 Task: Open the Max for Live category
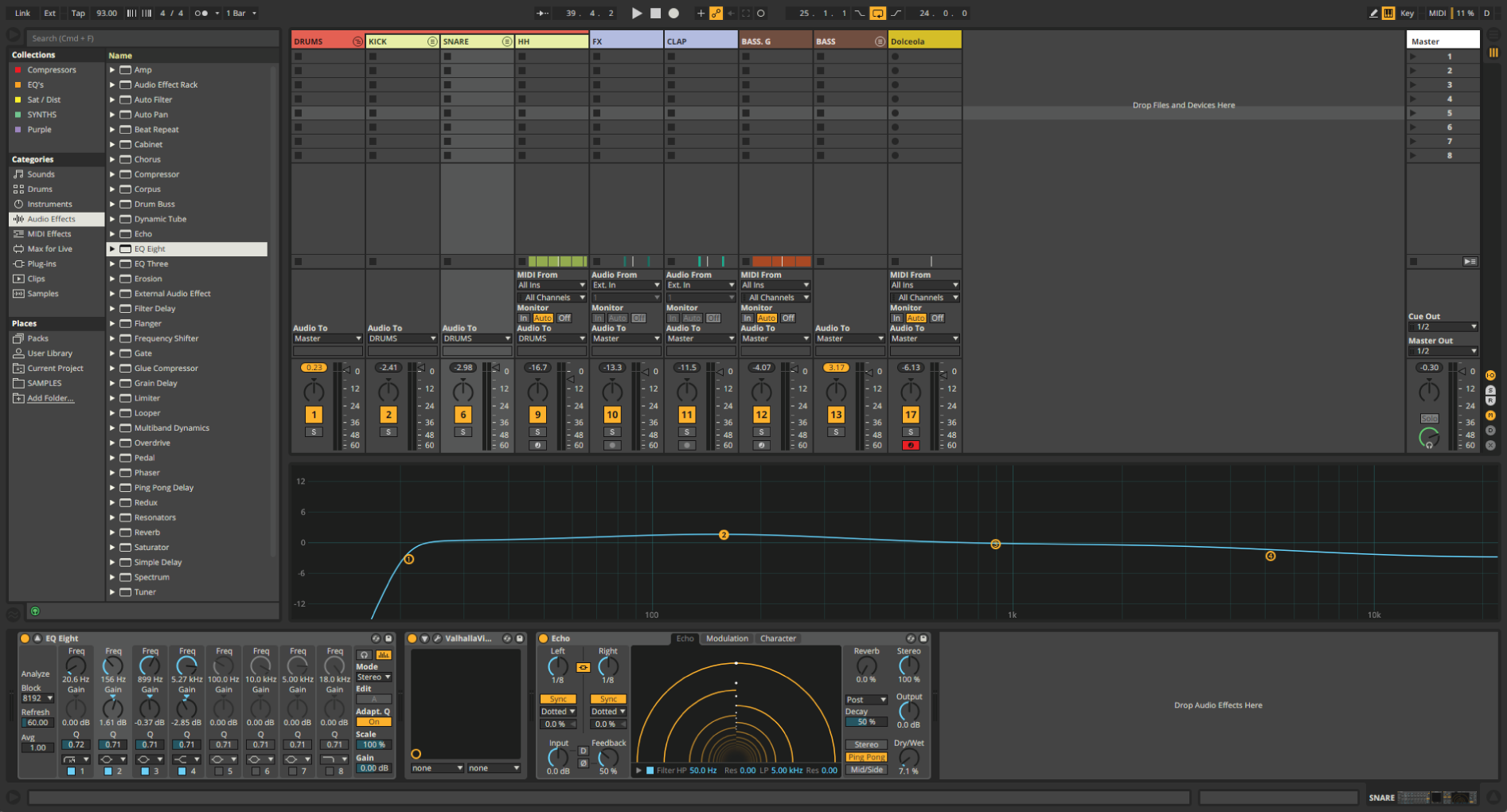49,248
